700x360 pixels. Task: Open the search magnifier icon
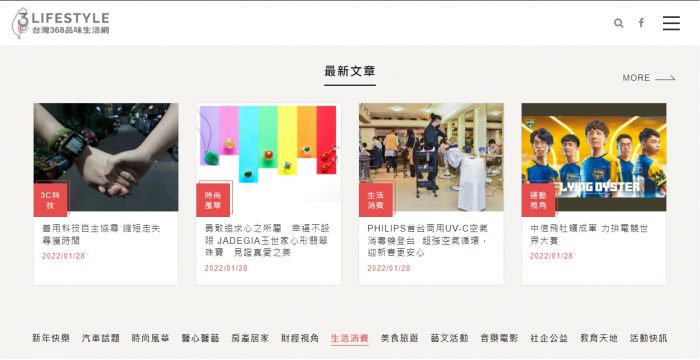pos(618,23)
